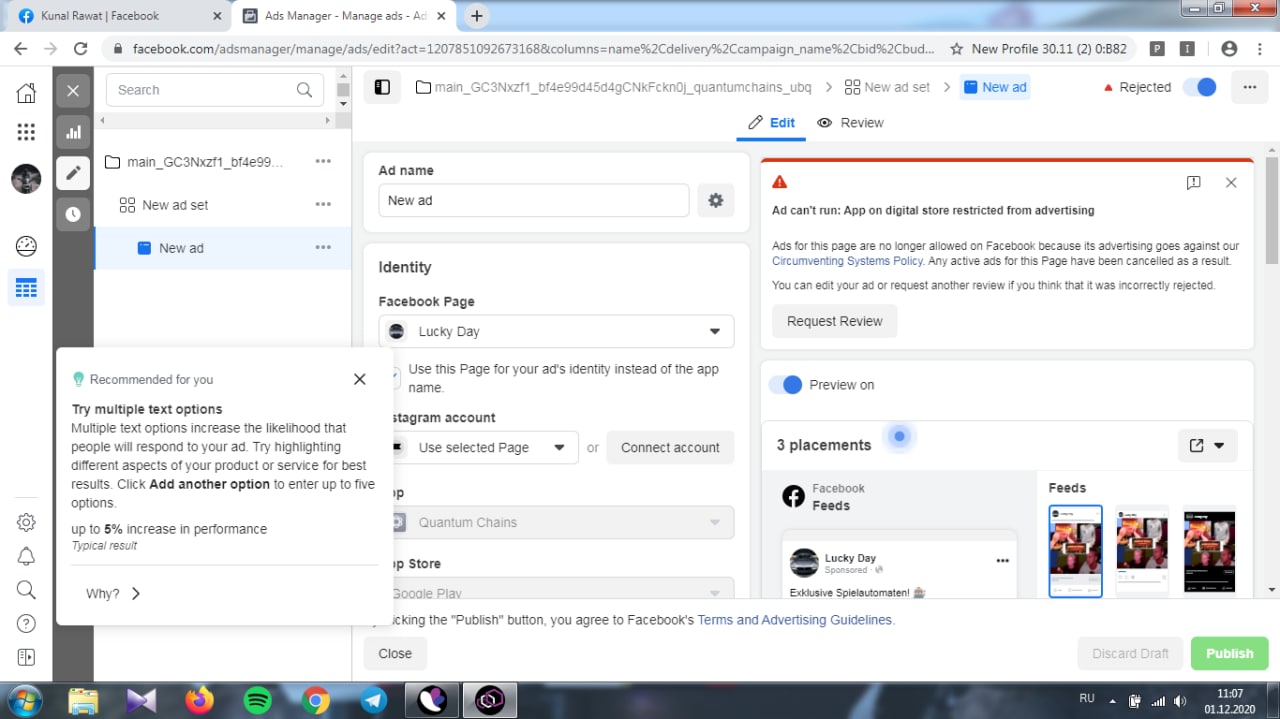Open the Facebook Page Lucky Day dropdown
The image size is (1280, 719).
(x=556, y=331)
